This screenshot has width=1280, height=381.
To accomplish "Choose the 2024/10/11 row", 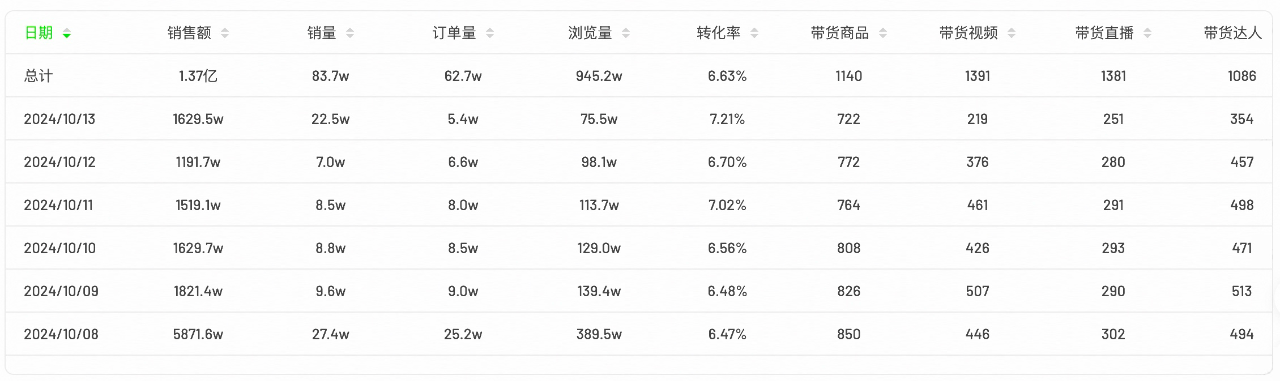I will 640,205.
